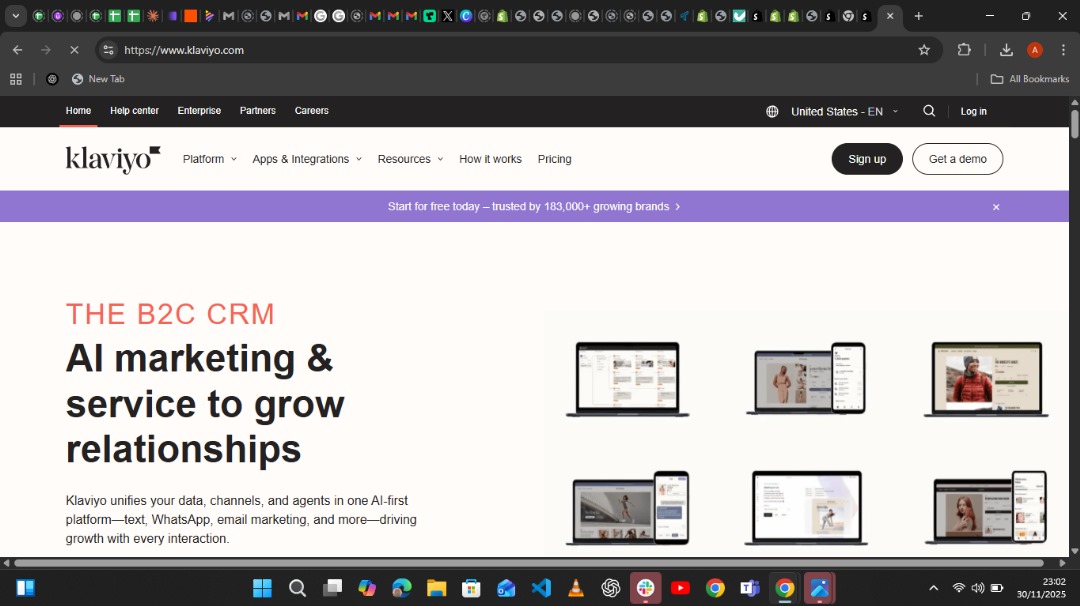Expand the Apps & Integrations dropdown
1080x606 pixels.
(307, 159)
